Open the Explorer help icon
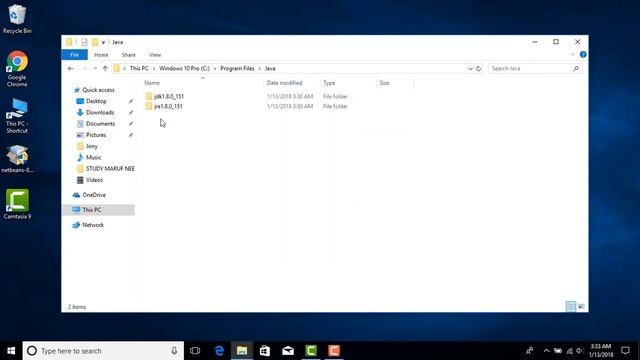This screenshot has width=640, height=360. [x=583, y=55]
